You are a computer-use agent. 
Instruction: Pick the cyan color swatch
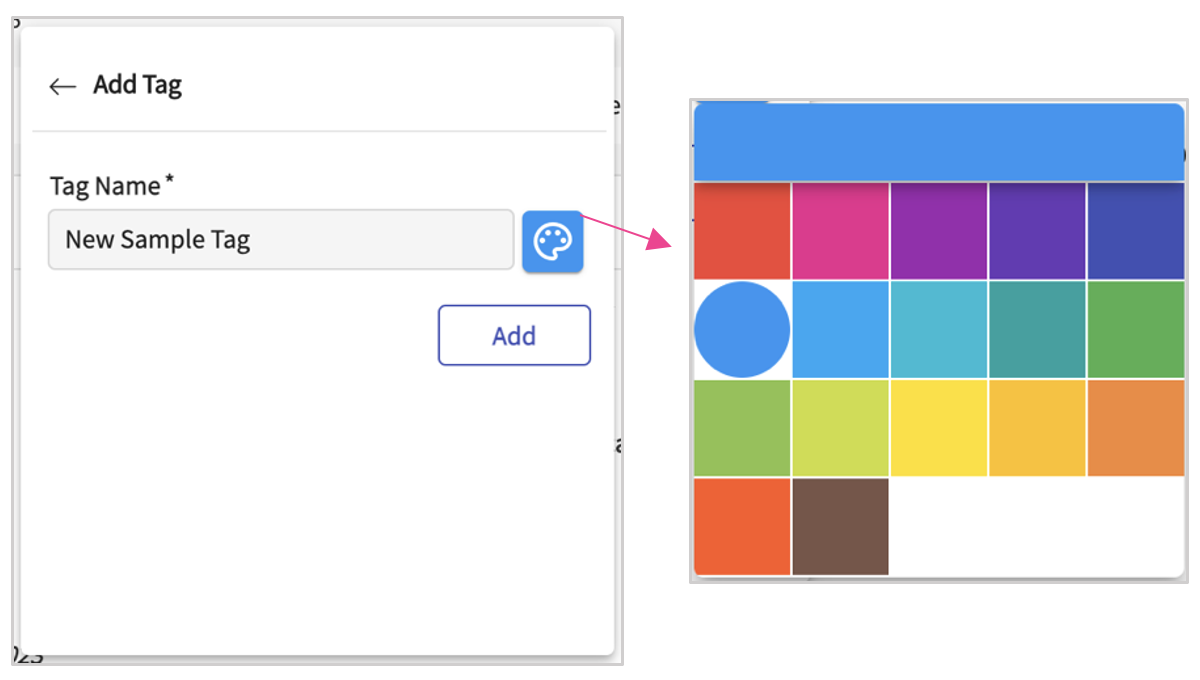[x=938, y=329]
